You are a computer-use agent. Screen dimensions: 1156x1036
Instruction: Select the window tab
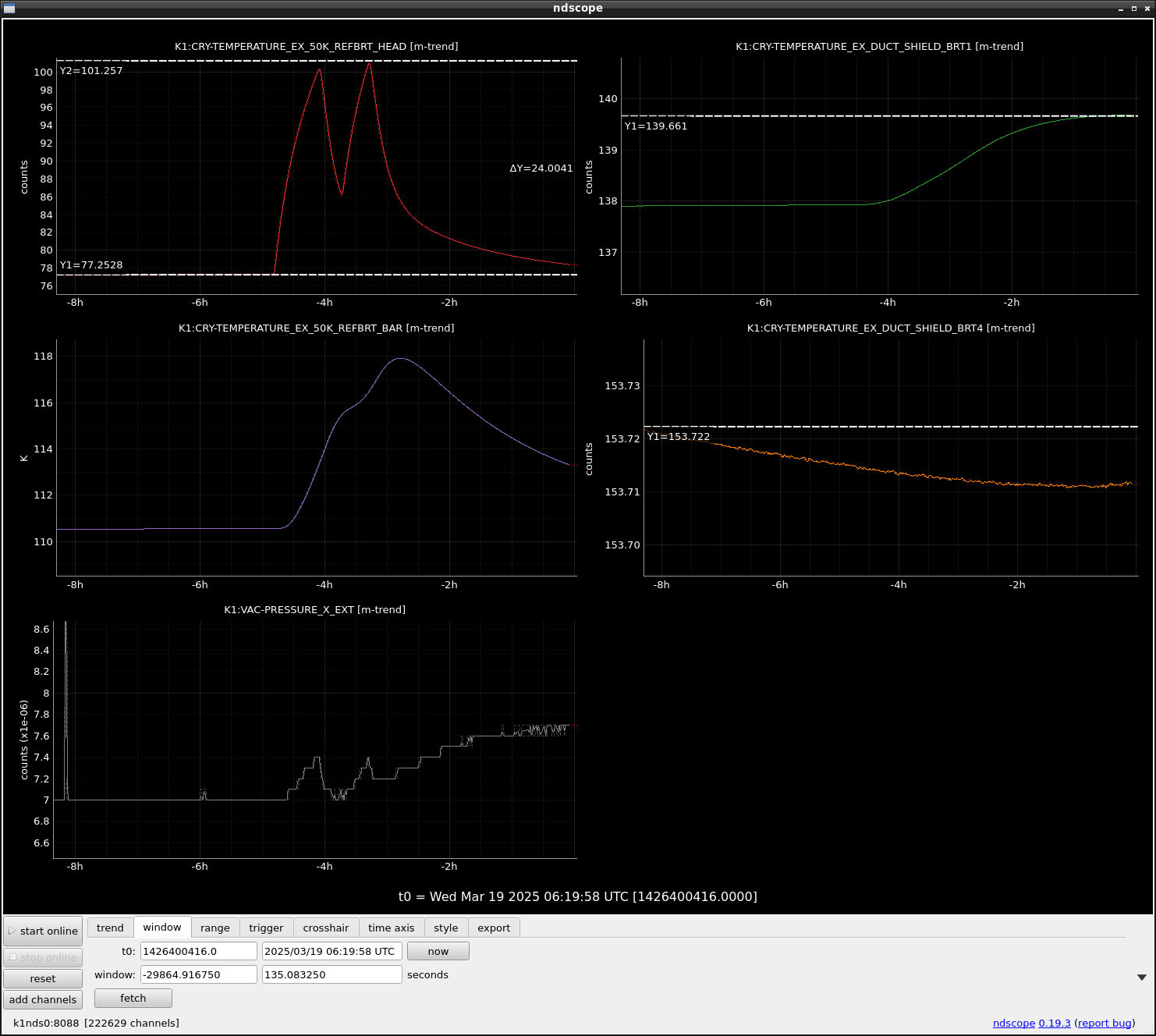(162, 927)
